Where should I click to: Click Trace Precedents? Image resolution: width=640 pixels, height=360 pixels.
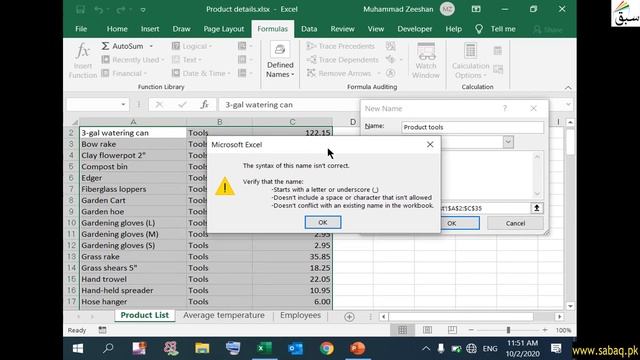coord(341,46)
